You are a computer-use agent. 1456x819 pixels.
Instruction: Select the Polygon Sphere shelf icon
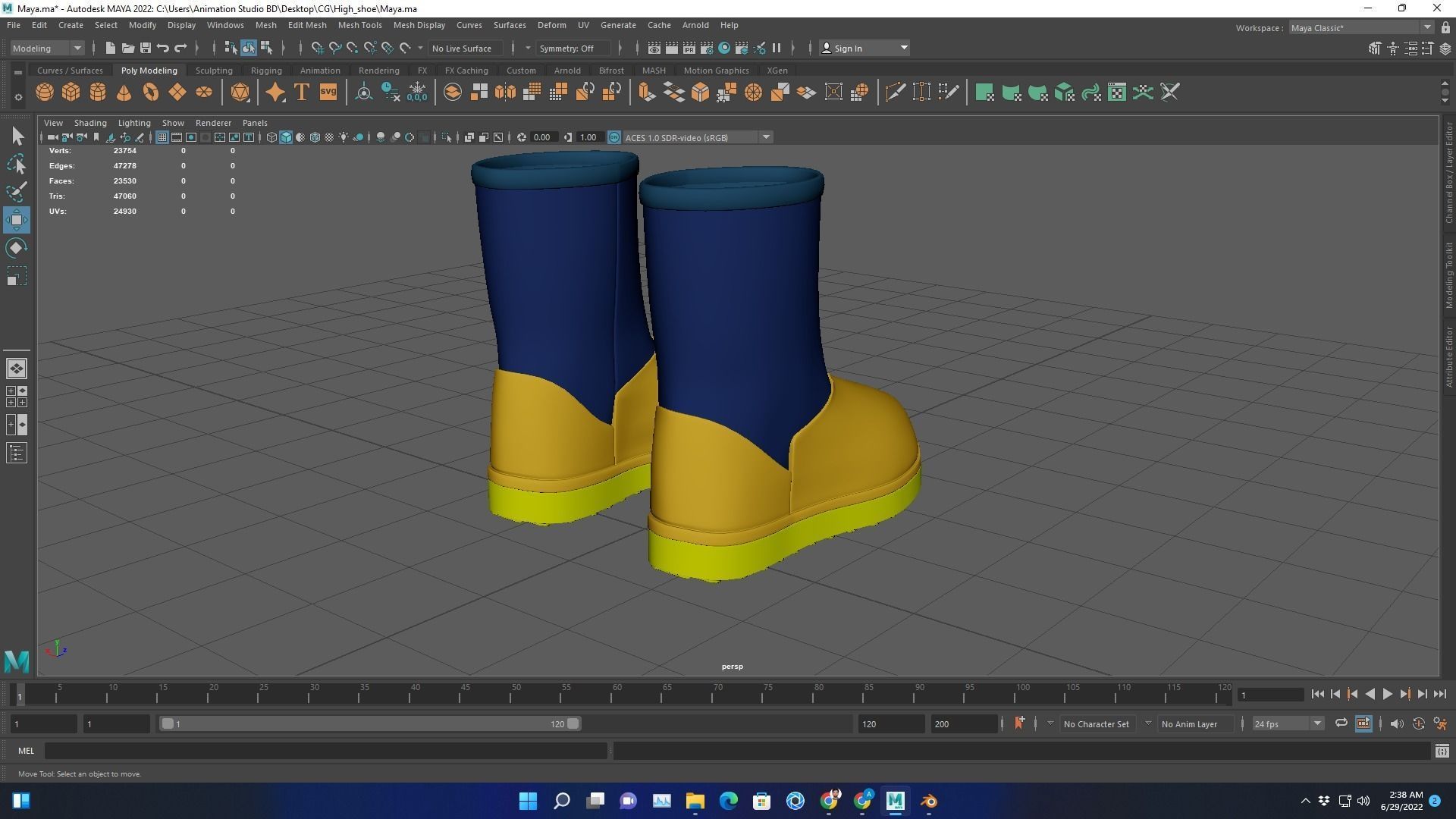45,93
